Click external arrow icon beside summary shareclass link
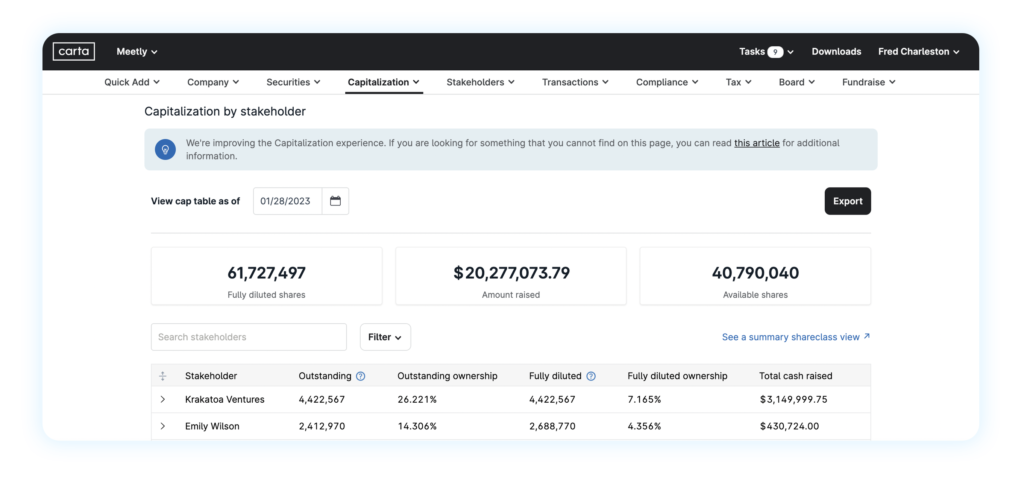1024x484 pixels. click(x=867, y=336)
